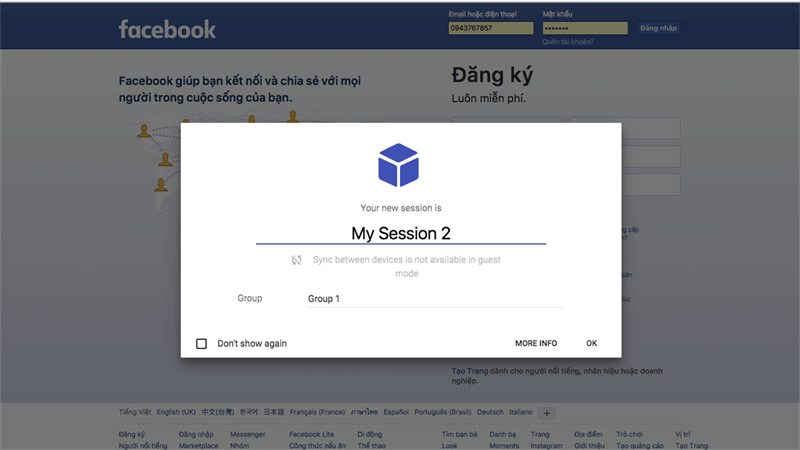Click the sync unavailable icon

(296, 260)
